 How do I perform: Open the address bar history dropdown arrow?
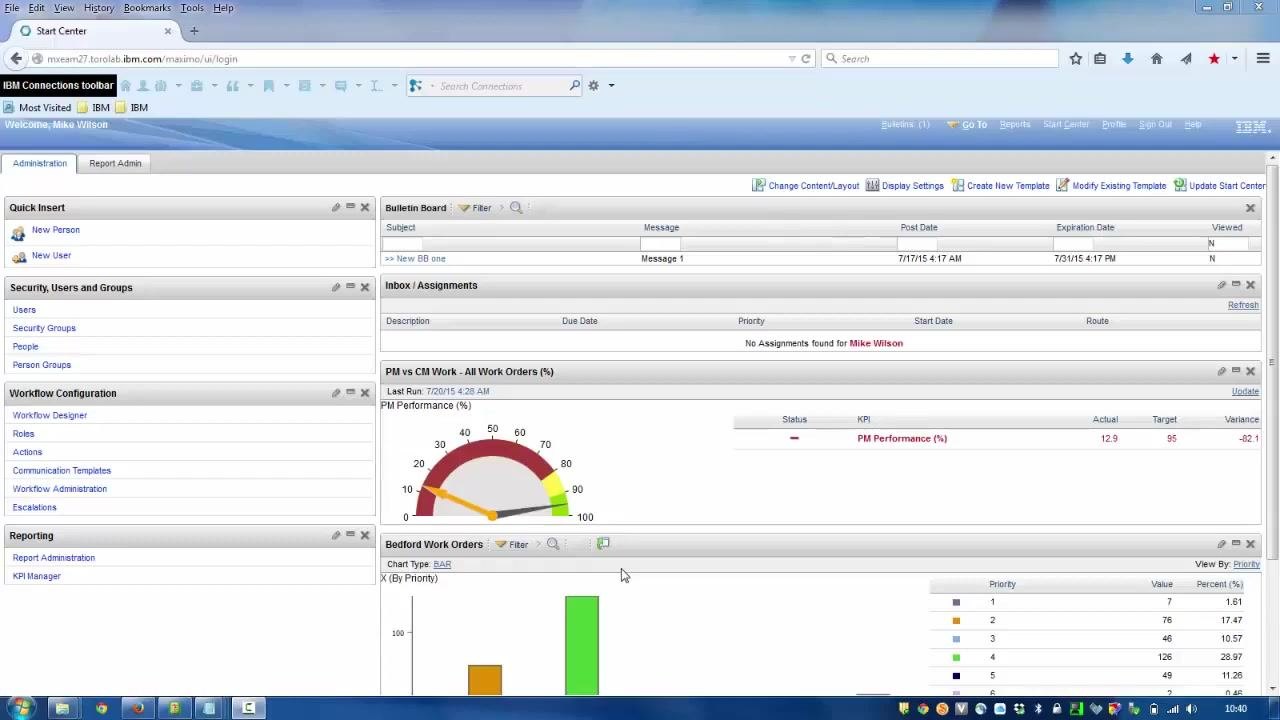click(x=792, y=59)
